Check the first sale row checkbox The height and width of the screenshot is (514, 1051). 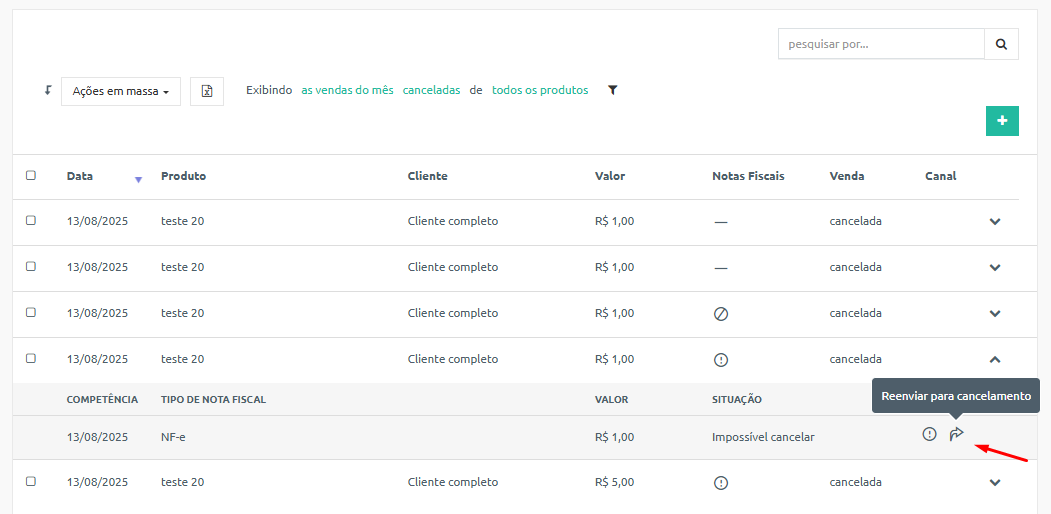(x=31, y=220)
